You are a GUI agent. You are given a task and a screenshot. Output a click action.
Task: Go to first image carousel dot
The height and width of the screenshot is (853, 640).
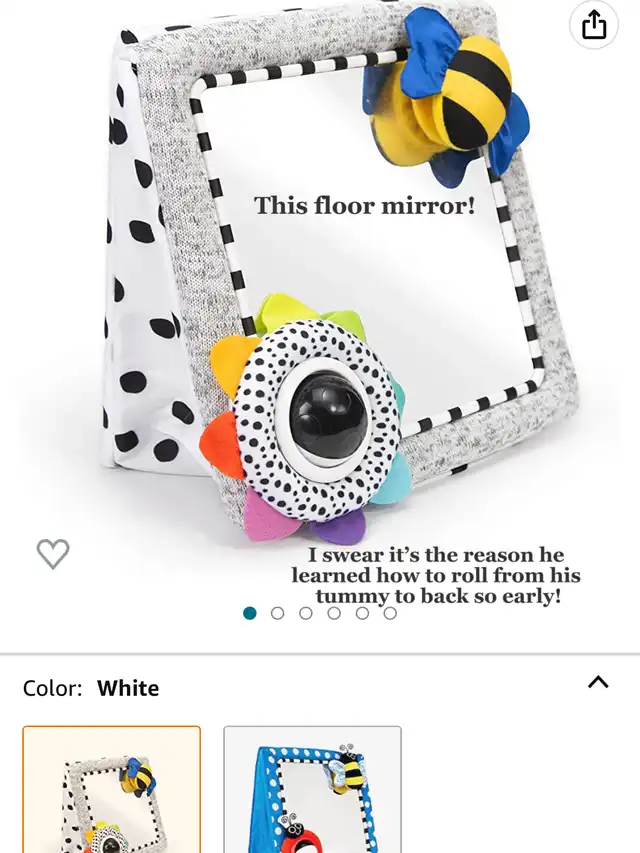[249, 613]
